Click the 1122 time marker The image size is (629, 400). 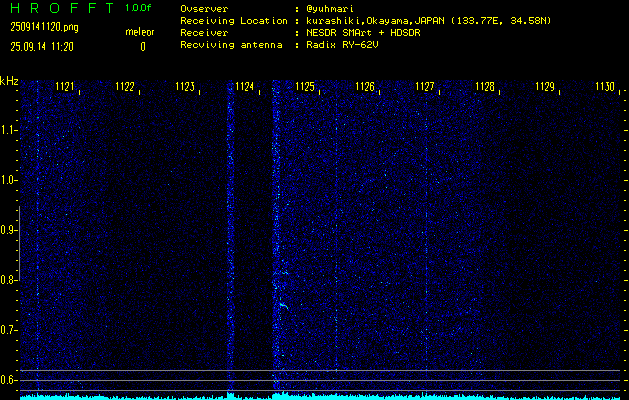tap(125, 87)
